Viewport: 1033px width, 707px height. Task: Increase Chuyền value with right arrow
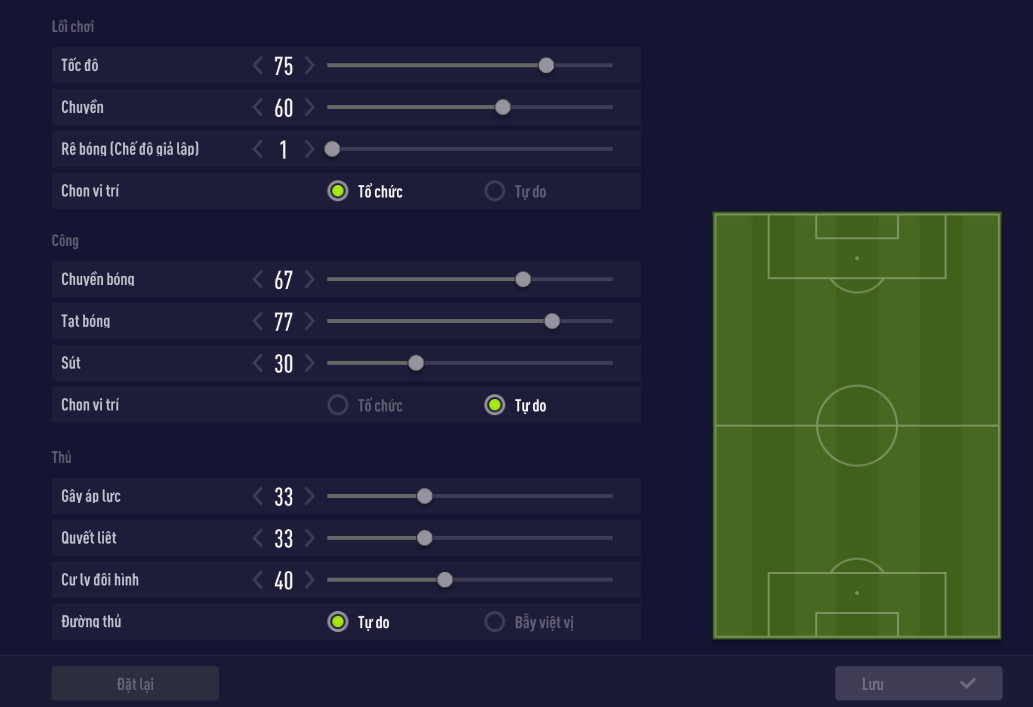(x=310, y=108)
